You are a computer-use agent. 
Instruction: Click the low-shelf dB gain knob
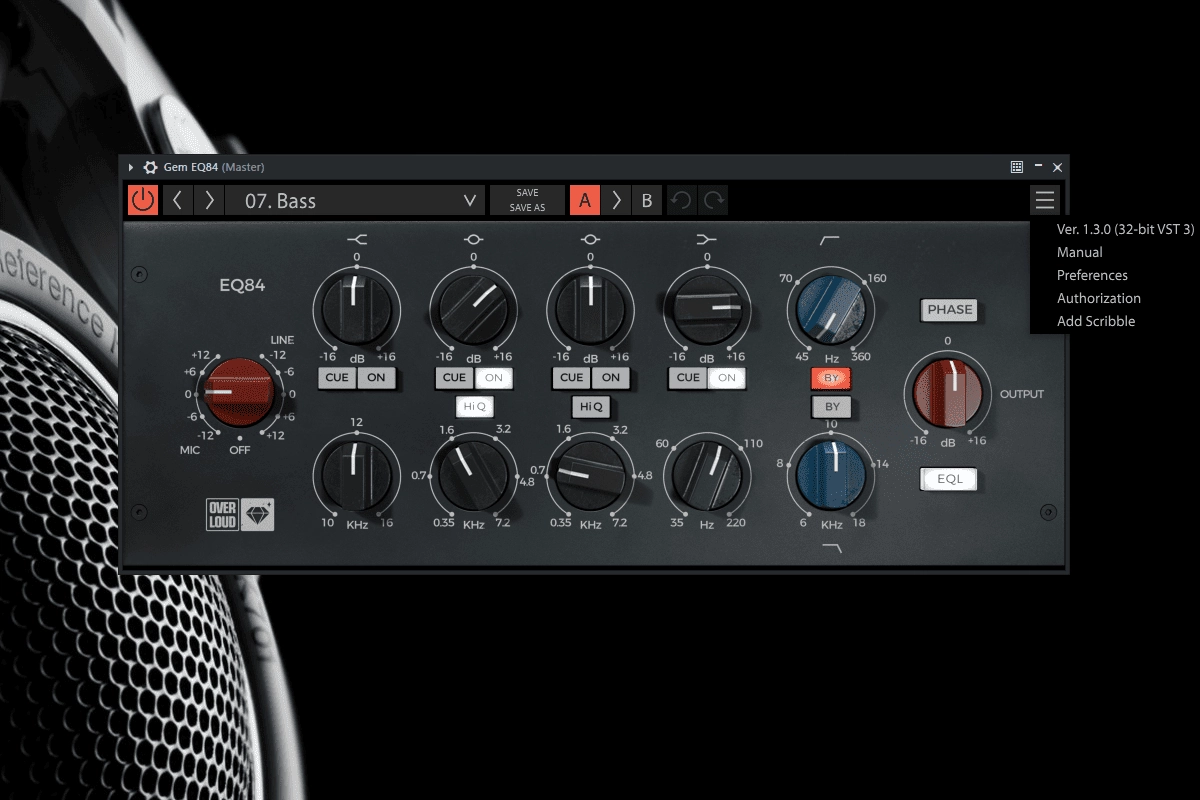pos(707,309)
